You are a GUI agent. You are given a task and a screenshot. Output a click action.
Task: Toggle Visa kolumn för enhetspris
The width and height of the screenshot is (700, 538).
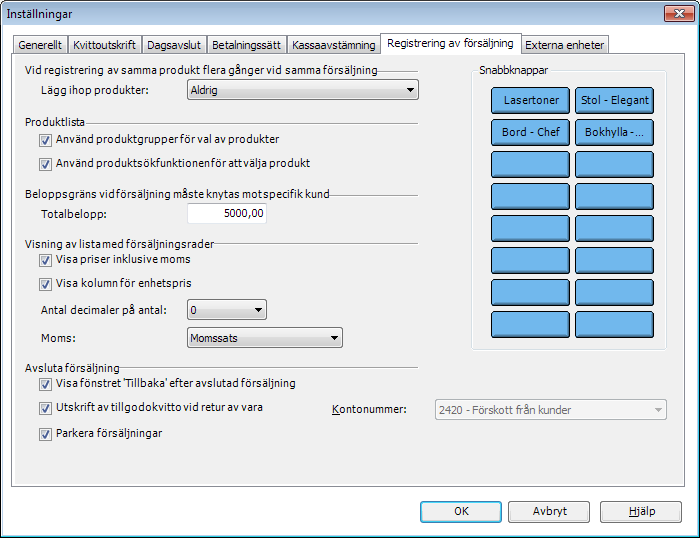45,284
